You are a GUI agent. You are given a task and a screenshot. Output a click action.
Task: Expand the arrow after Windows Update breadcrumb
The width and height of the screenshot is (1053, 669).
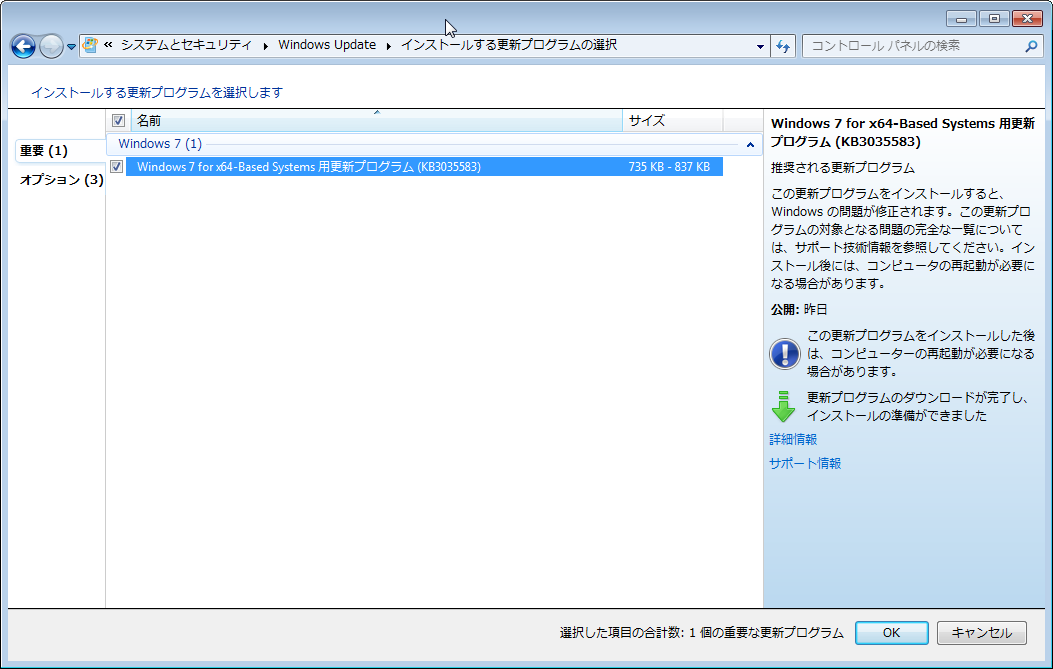tap(388, 46)
